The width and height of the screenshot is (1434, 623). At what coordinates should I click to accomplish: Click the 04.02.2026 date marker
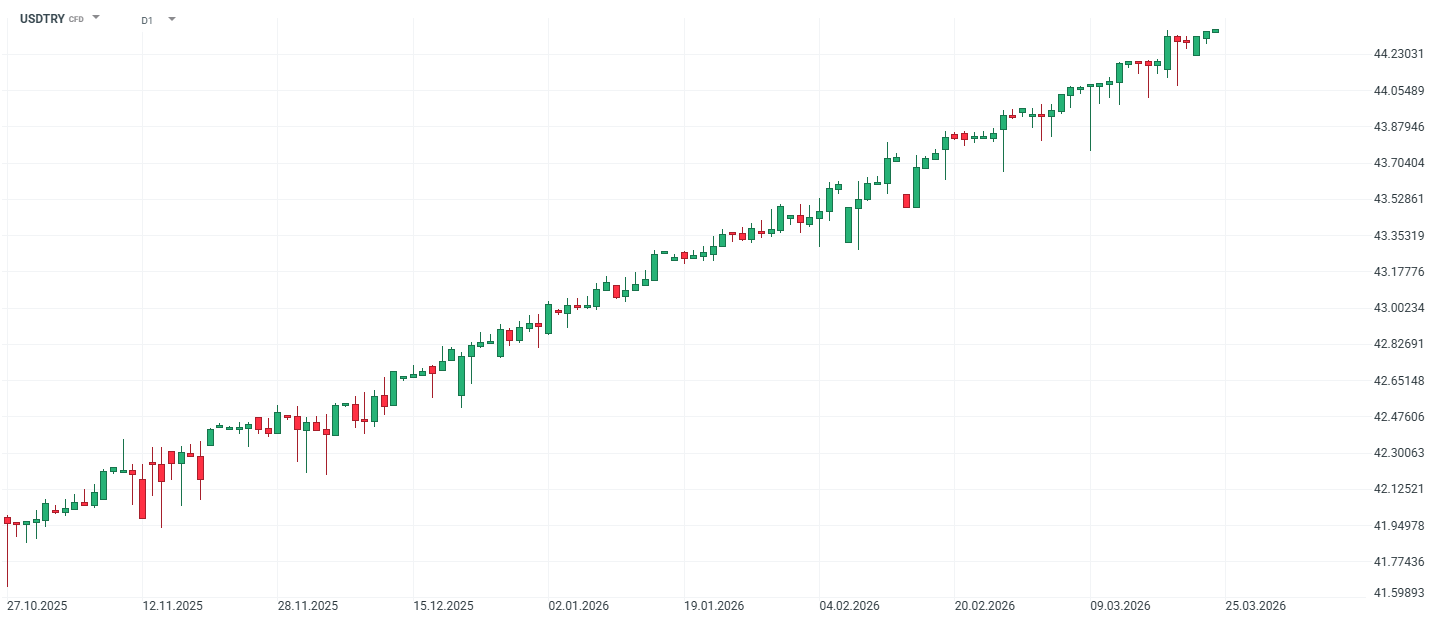(x=849, y=606)
